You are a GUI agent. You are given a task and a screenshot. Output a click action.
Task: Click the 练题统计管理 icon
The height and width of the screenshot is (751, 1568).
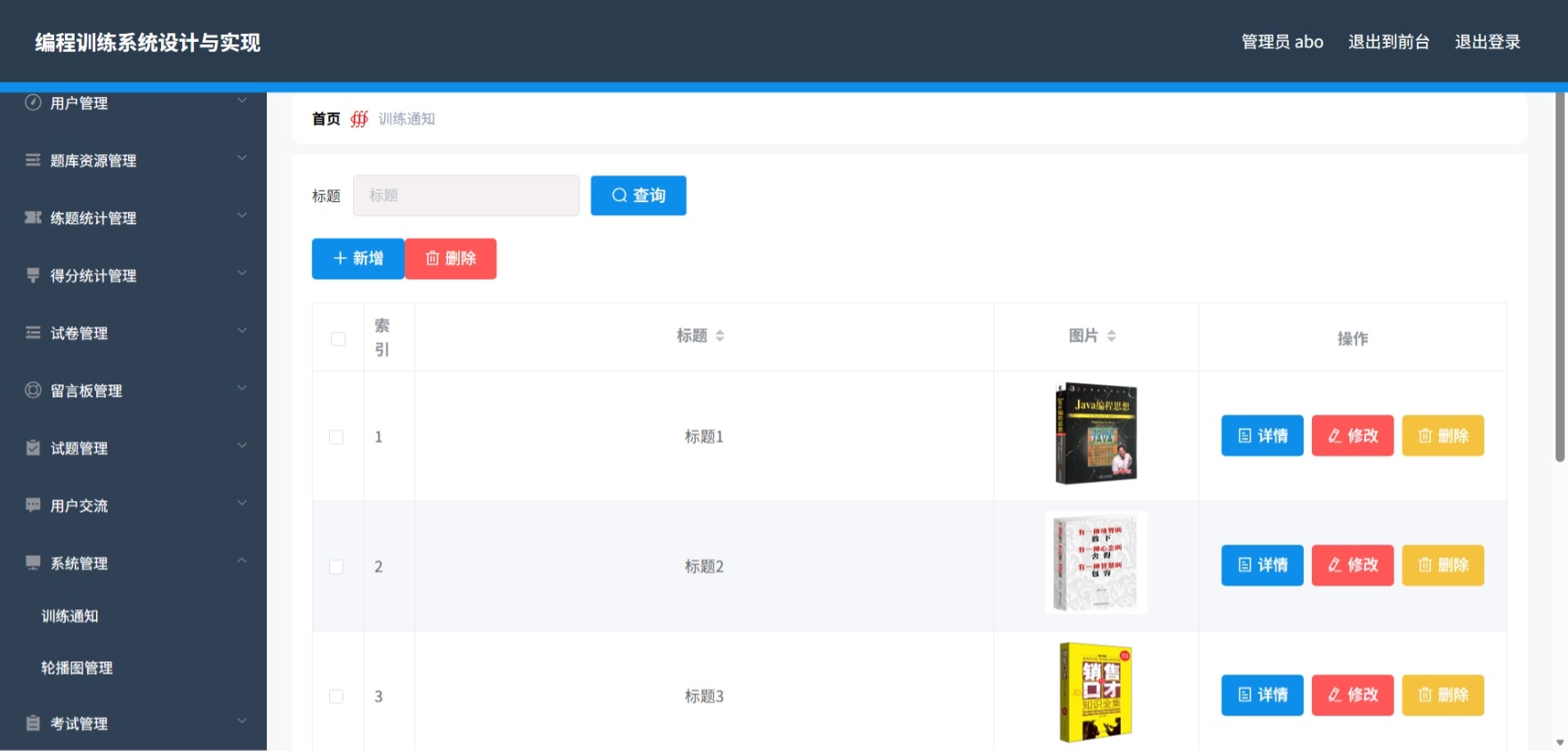(33, 218)
